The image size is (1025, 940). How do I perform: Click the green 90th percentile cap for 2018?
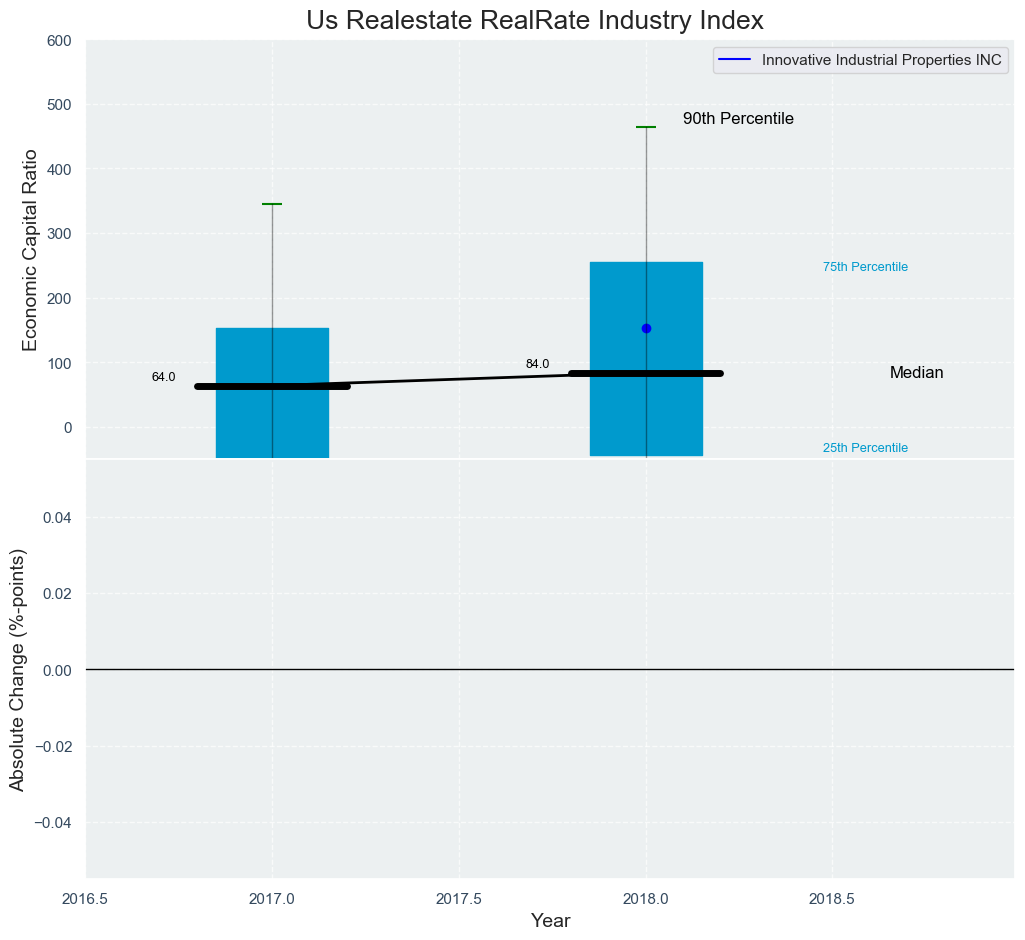pyautogui.click(x=646, y=127)
